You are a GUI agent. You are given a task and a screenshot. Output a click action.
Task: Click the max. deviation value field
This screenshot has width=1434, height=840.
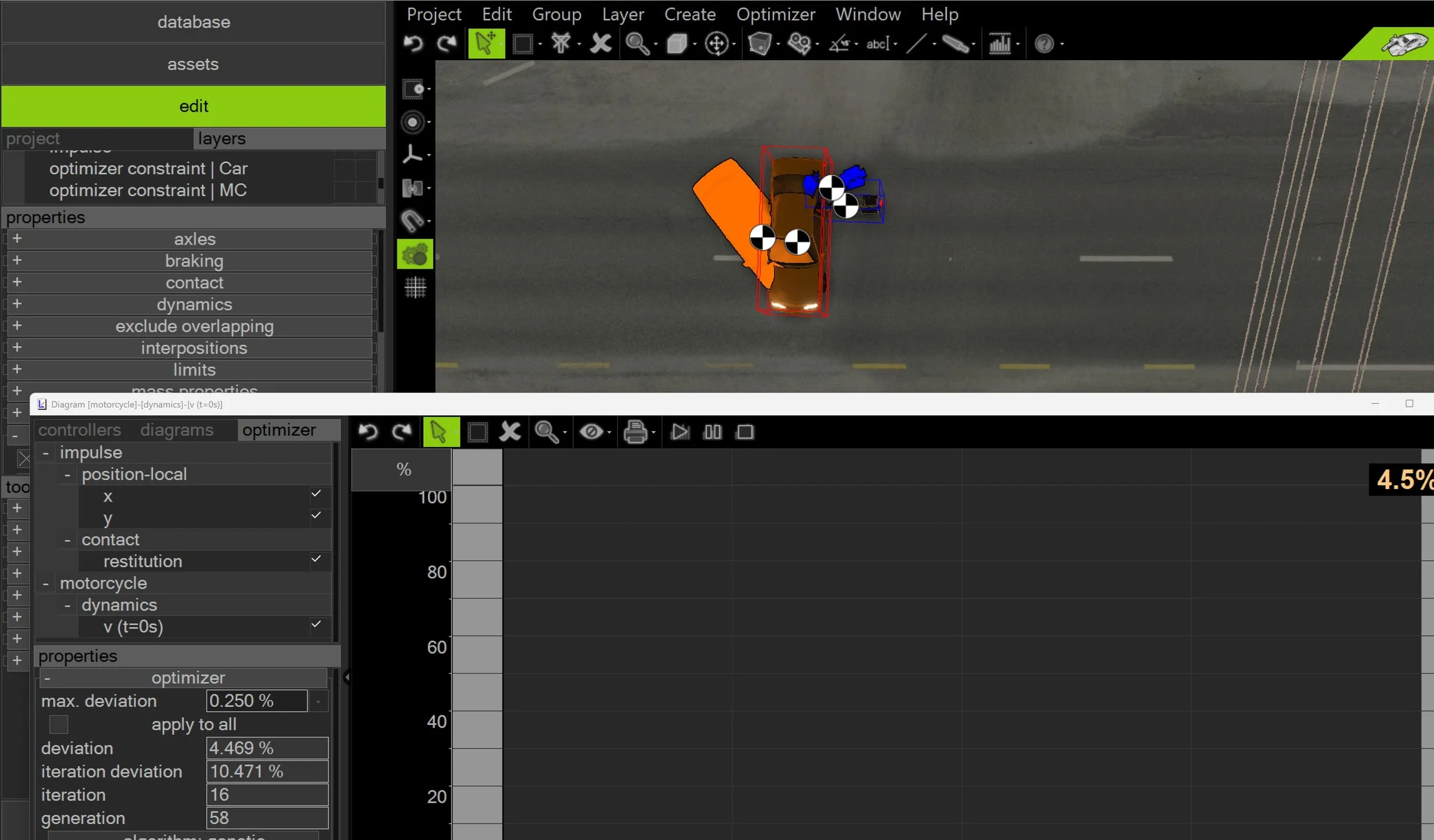coord(256,701)
